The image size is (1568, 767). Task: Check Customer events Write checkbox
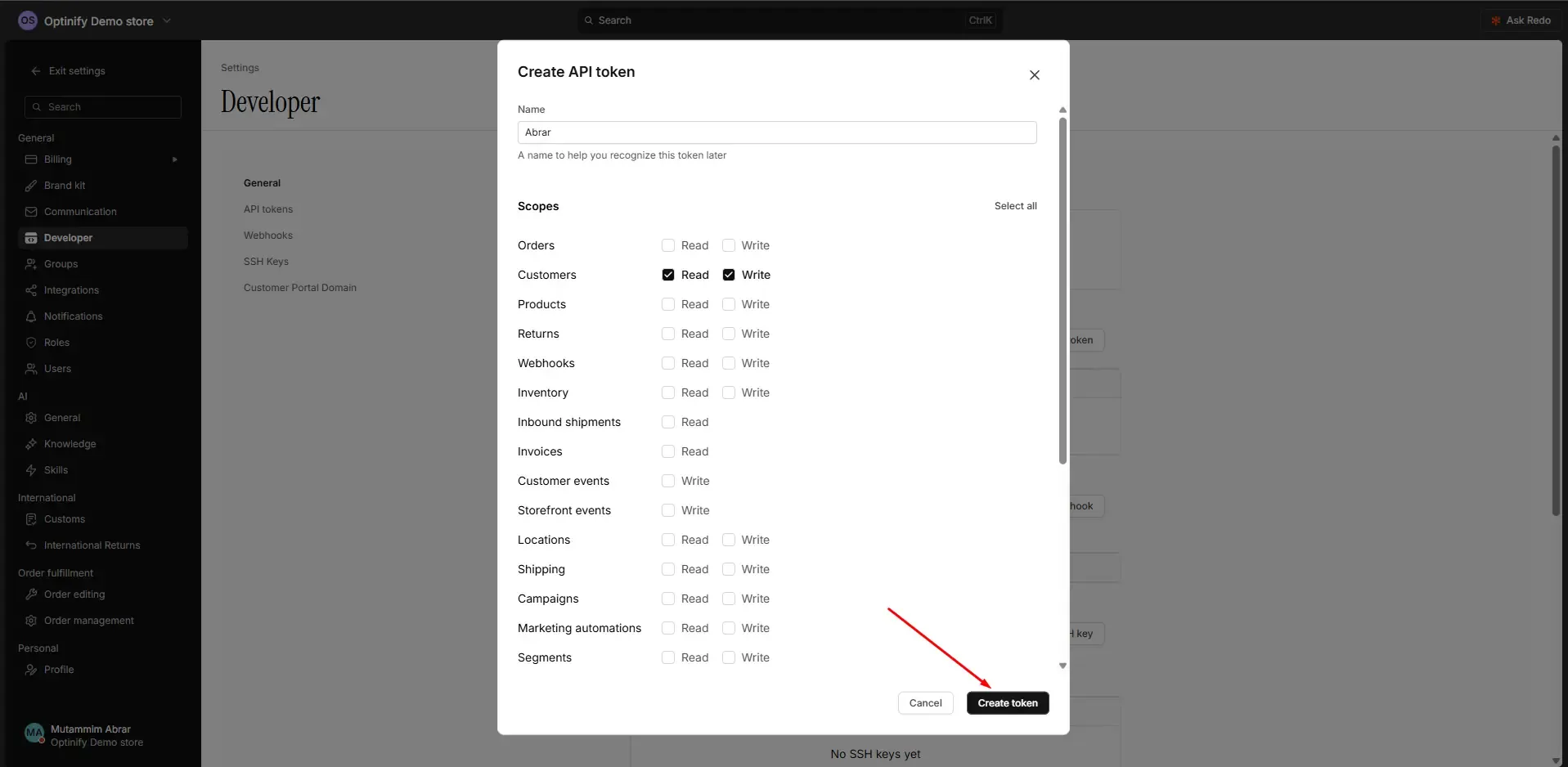668,481
